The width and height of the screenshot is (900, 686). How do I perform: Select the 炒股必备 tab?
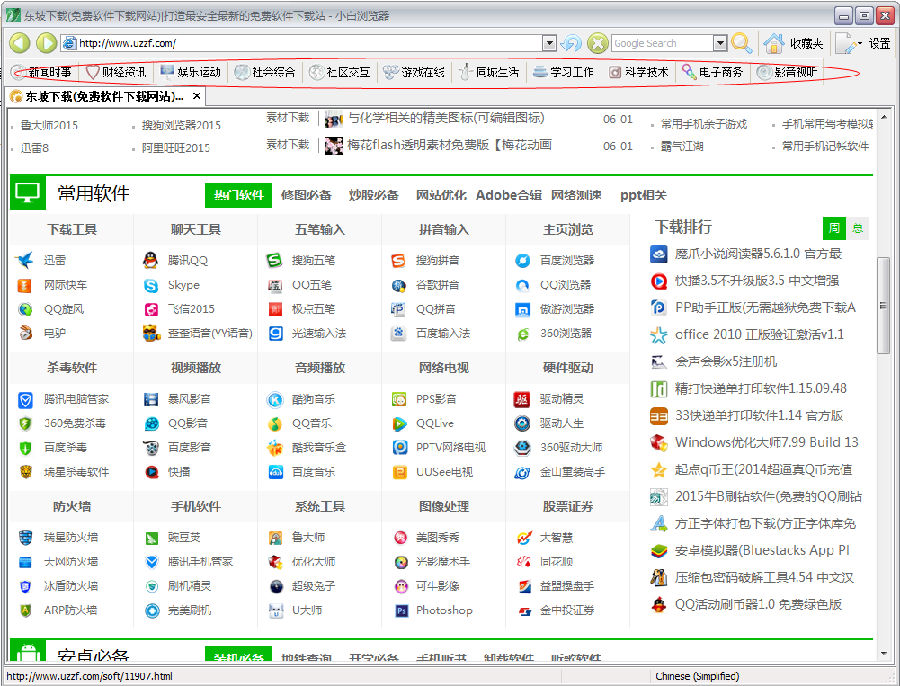[x=374, y=195]
